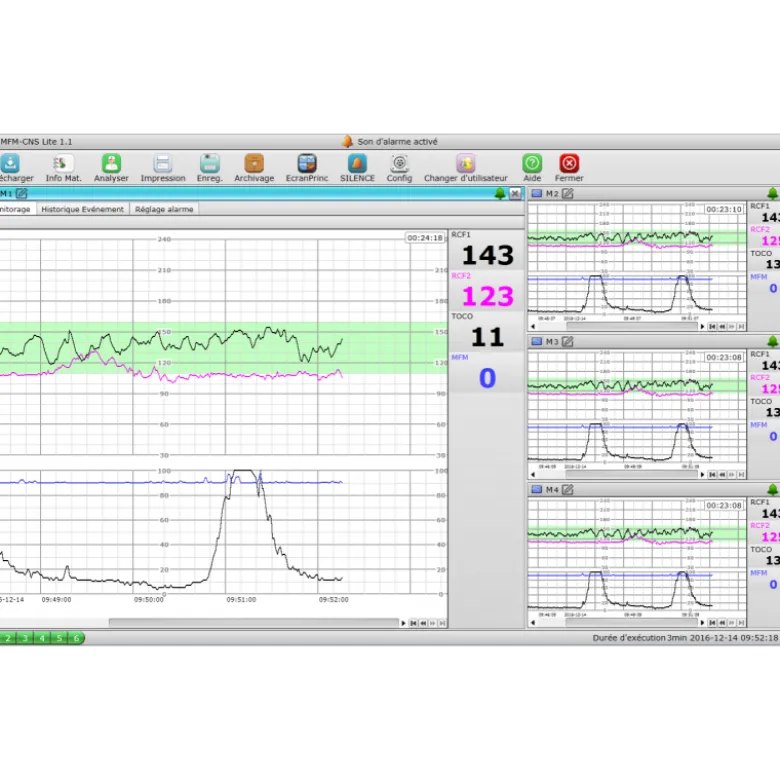Select the TOCO value 11 in M1
Viewport: 780px width, 781px height.
coord(488,337)
